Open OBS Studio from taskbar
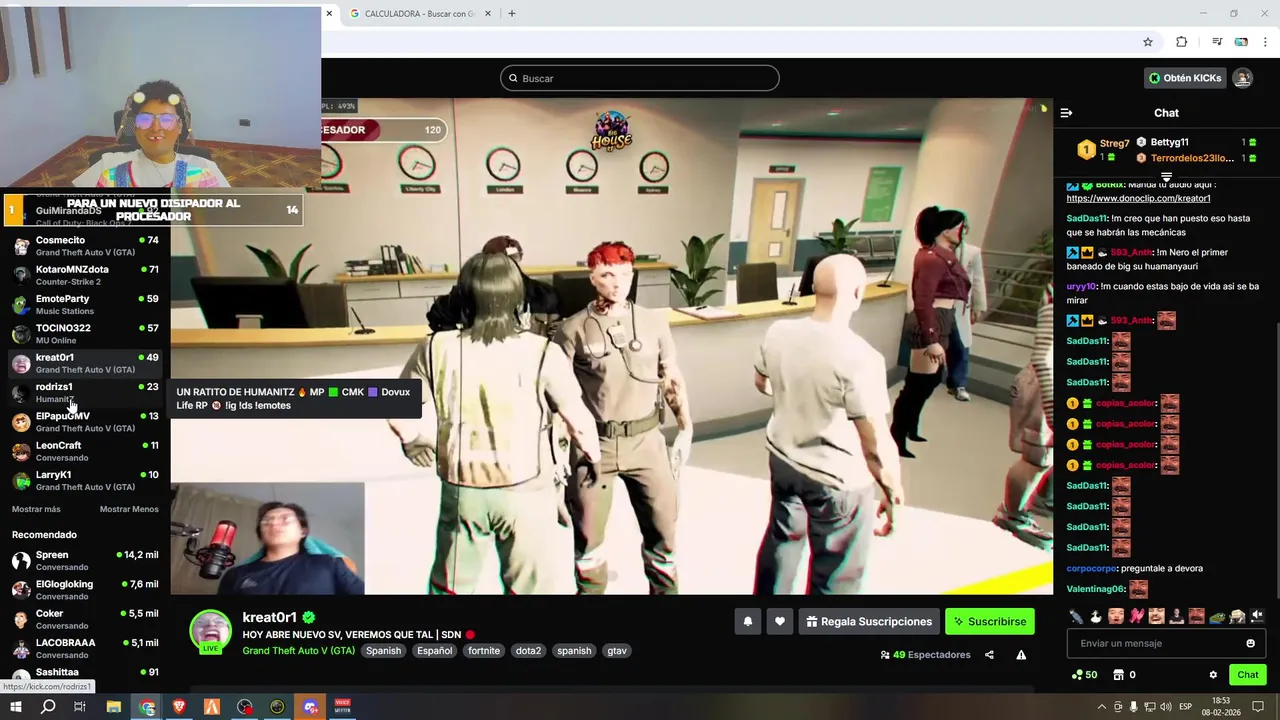The image size is (1280, 720). click(x=245, y=707)
